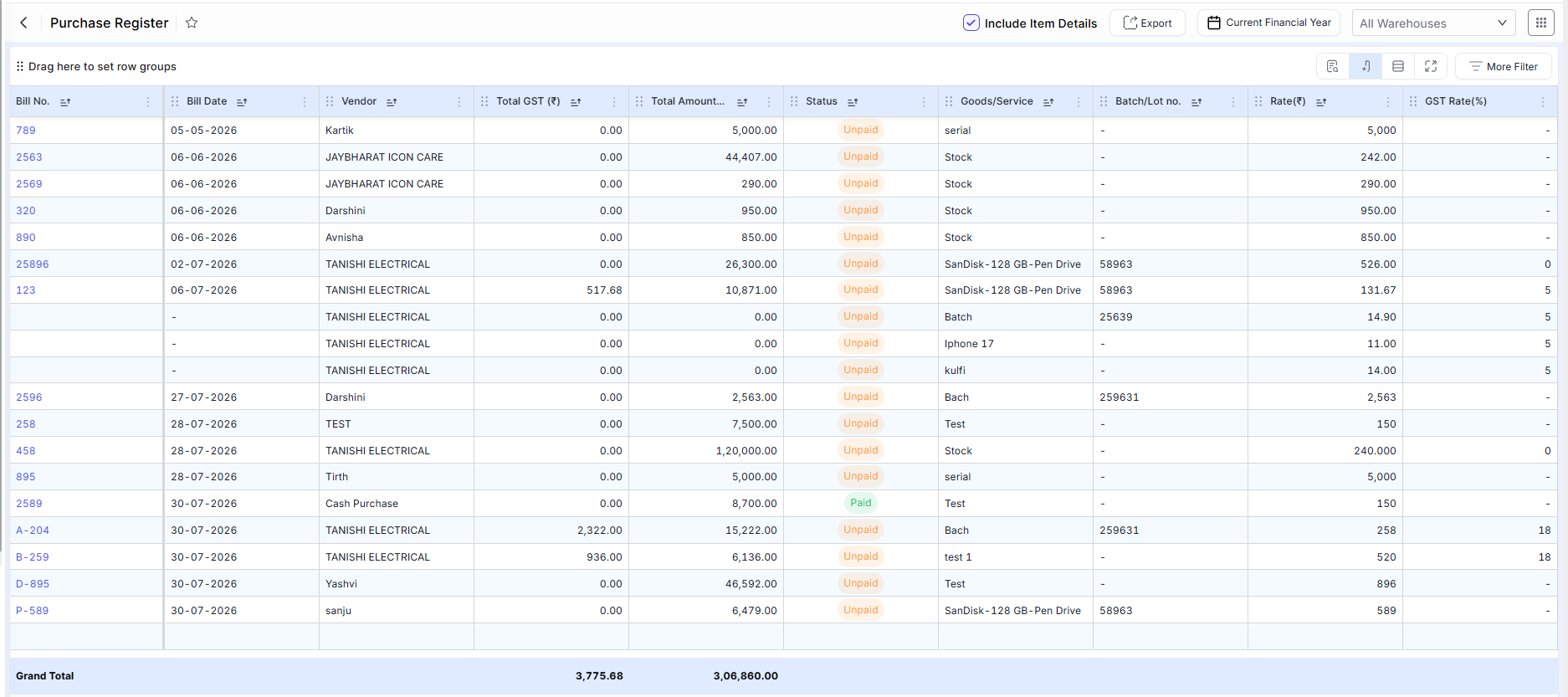Open bill A-204 link
This screenshot has width=1568, height=697.
33,530
